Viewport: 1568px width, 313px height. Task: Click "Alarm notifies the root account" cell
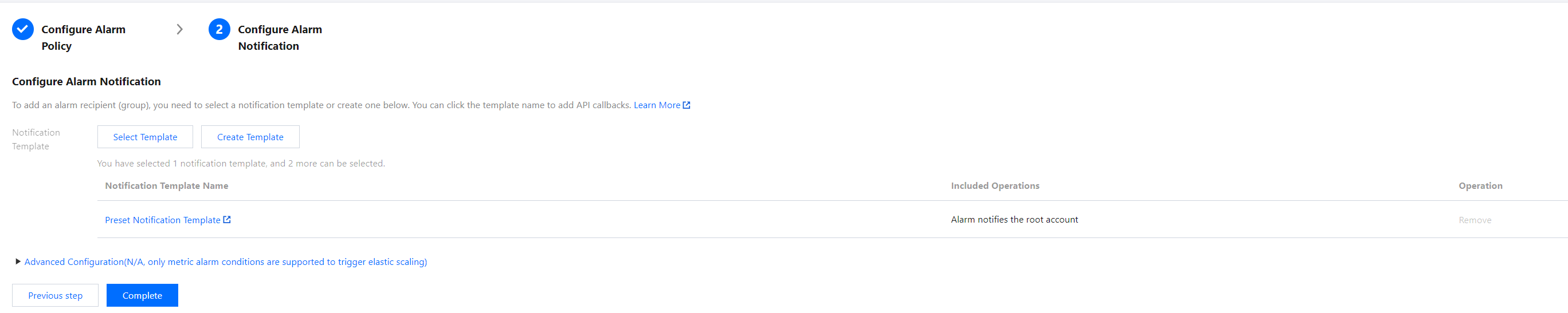coord(1014,219)
